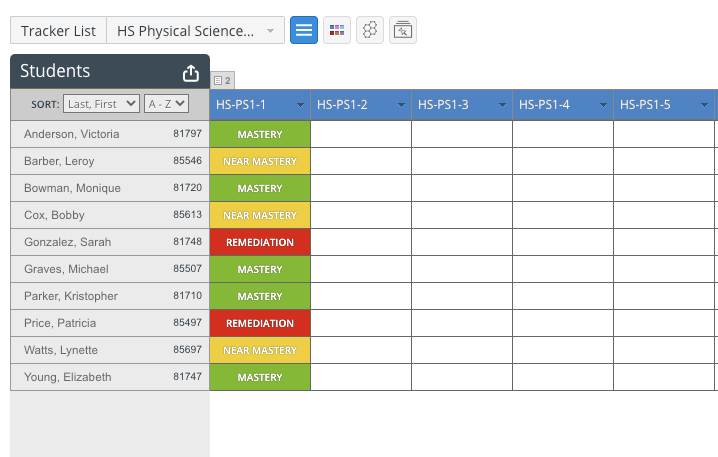Click Anderson's empty HS-PS1-2 cell

click(361, 134)
